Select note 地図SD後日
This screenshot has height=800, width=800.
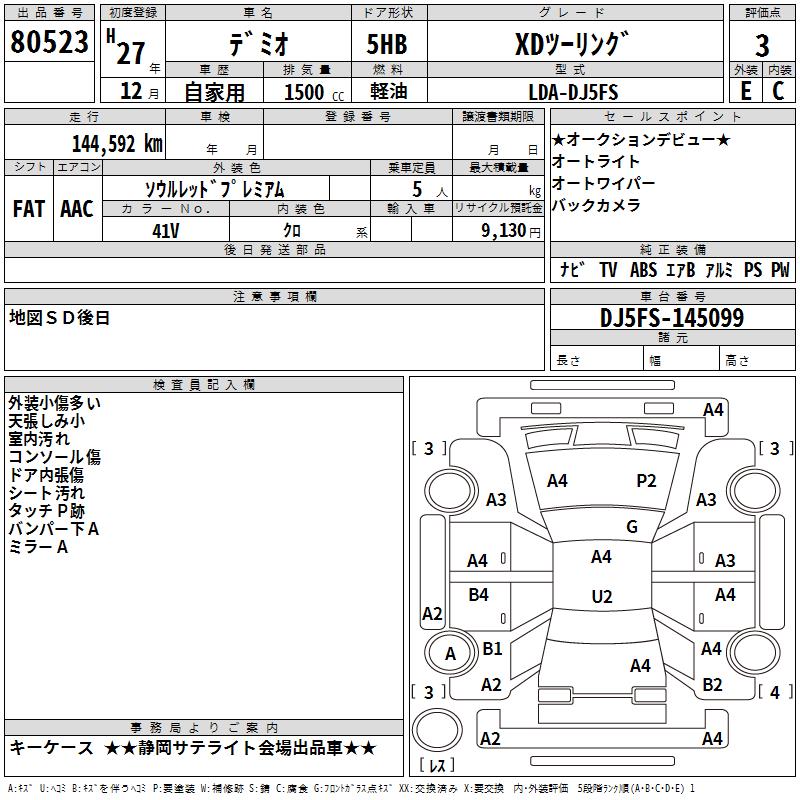[x=60, y=318]
